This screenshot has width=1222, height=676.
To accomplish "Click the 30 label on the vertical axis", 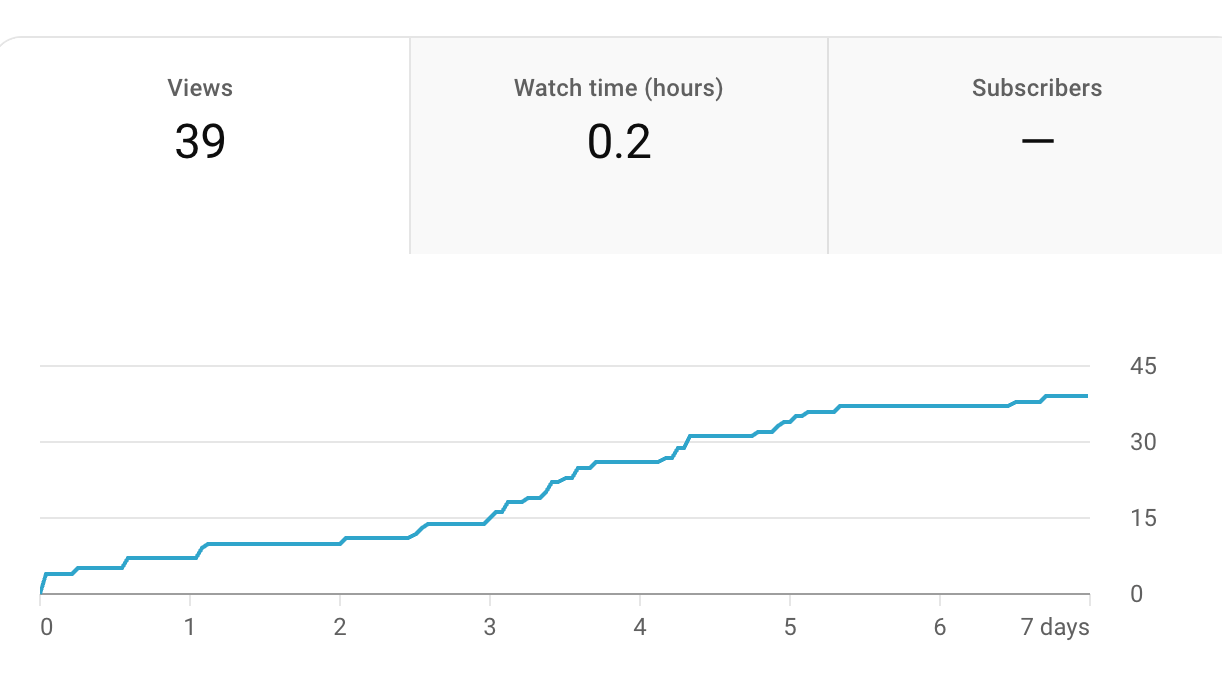I will pyautogui.click(x=1143, y=442).
